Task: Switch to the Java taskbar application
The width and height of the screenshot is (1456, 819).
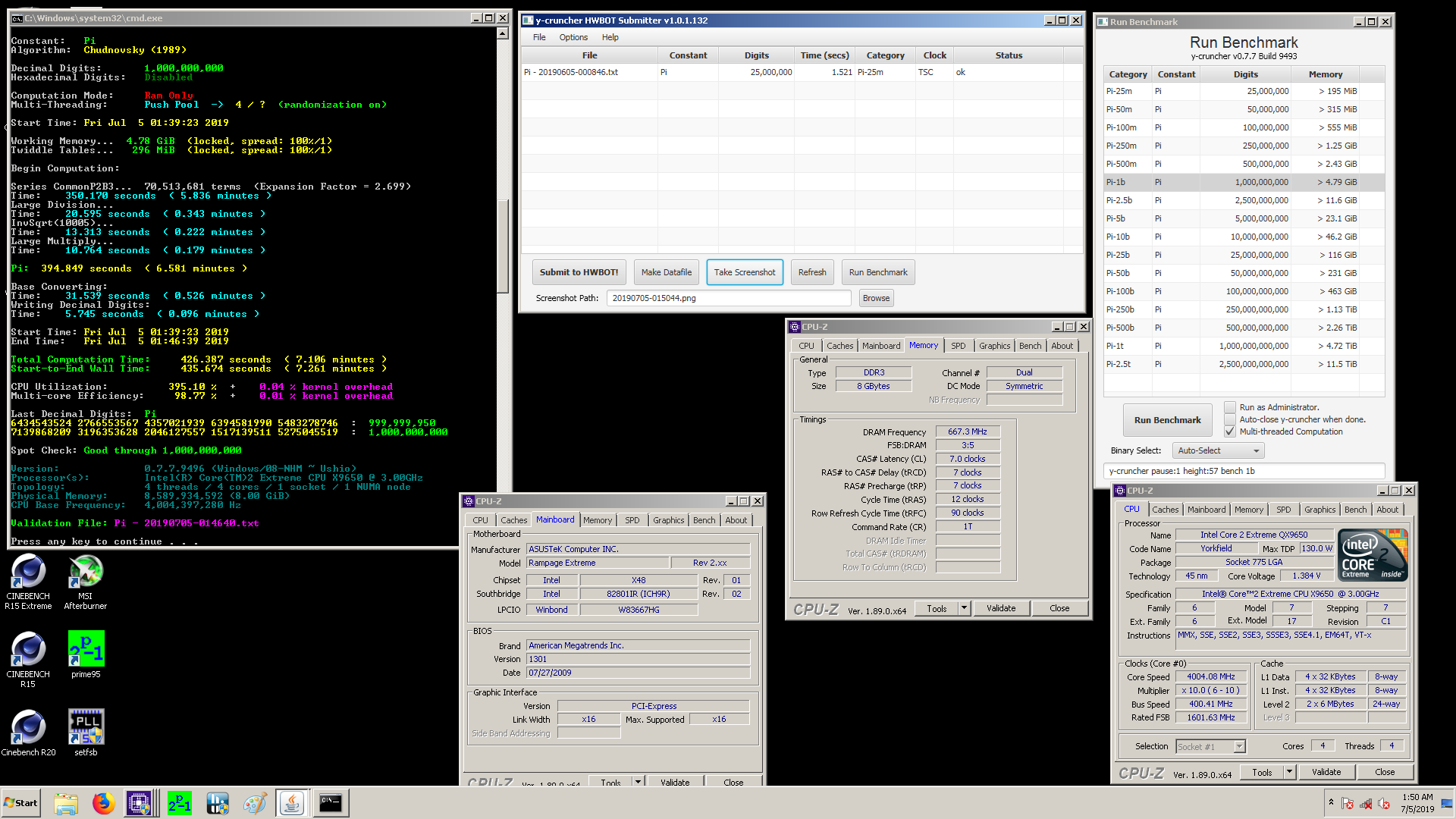Action: pyautogui.click(x=292, y=803)
